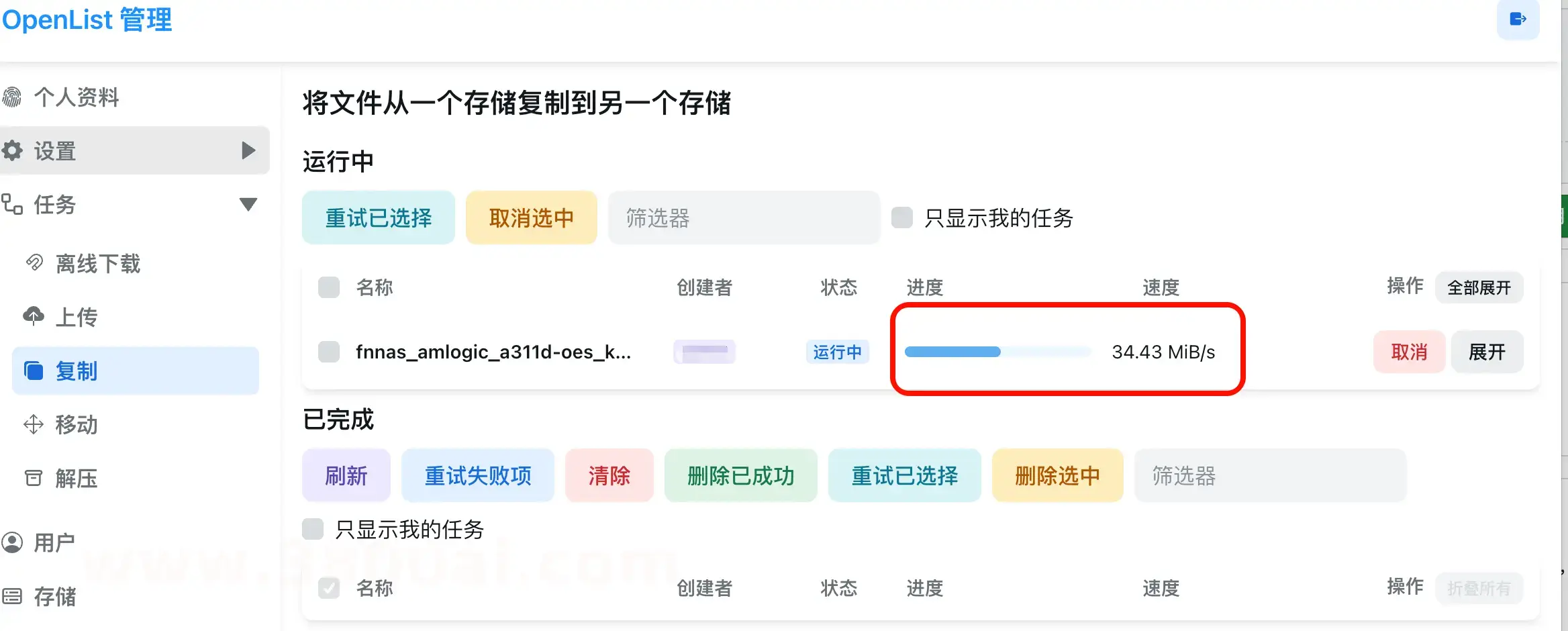
Task: Expand the 设置 settings submenu arrow
Action: pos(249,150)
